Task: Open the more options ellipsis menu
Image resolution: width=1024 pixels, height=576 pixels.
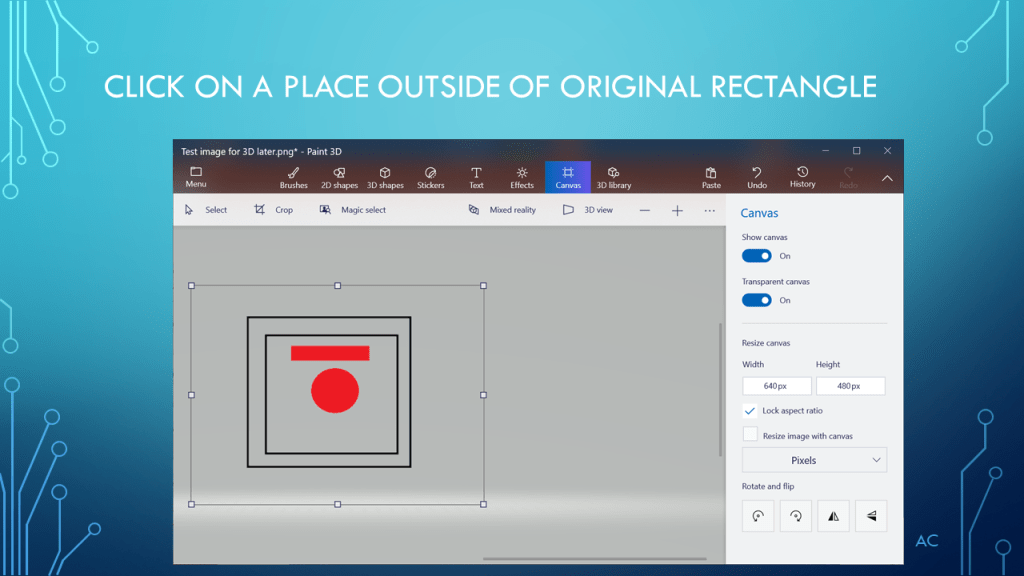Action: pyautogui.click(x=709, y=210)
